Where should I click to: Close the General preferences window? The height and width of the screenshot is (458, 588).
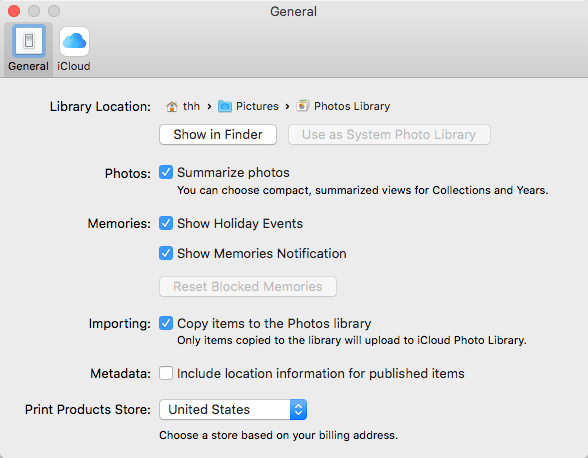point(14,11)
